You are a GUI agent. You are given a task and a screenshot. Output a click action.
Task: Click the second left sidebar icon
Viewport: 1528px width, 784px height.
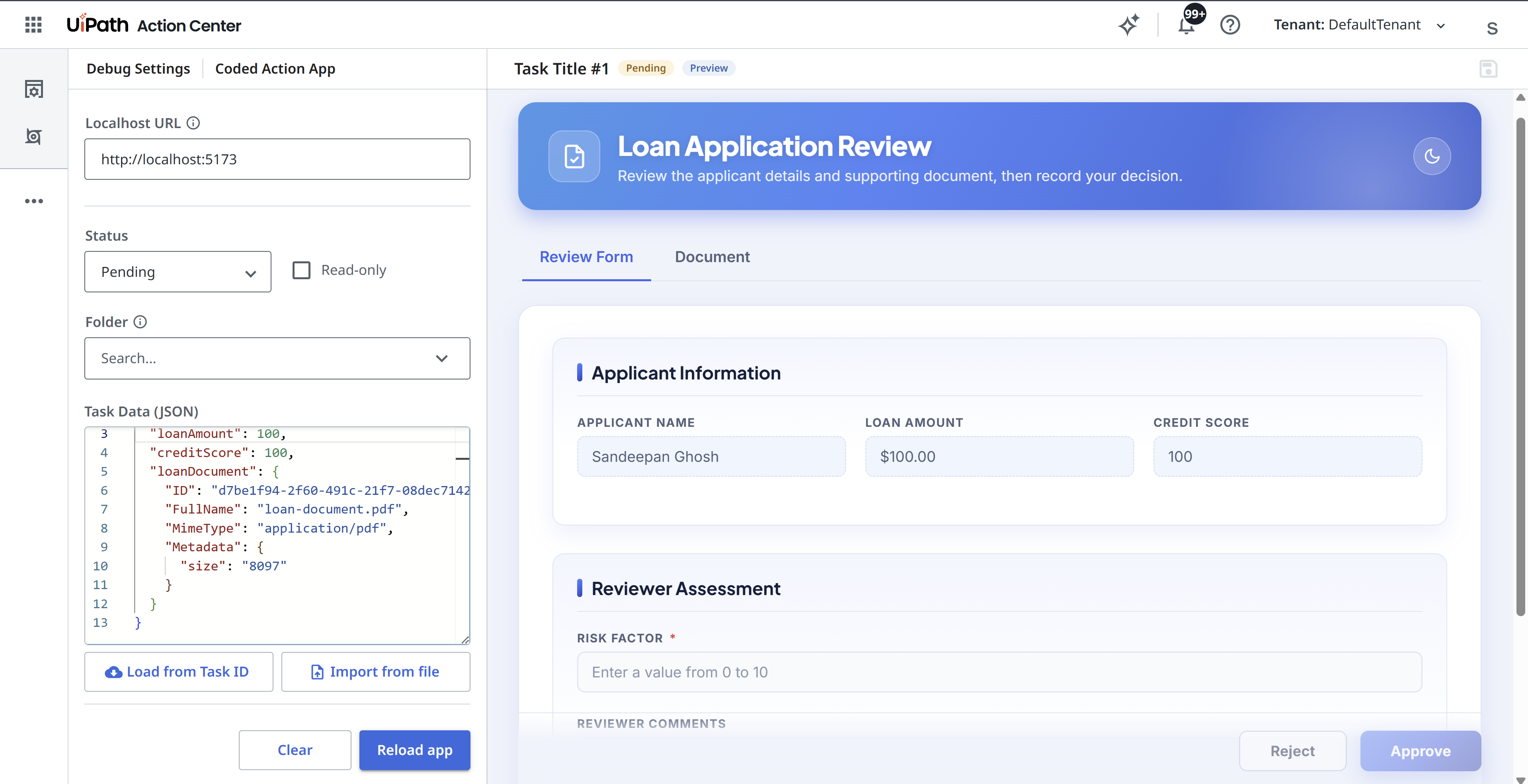pos(34,136)
